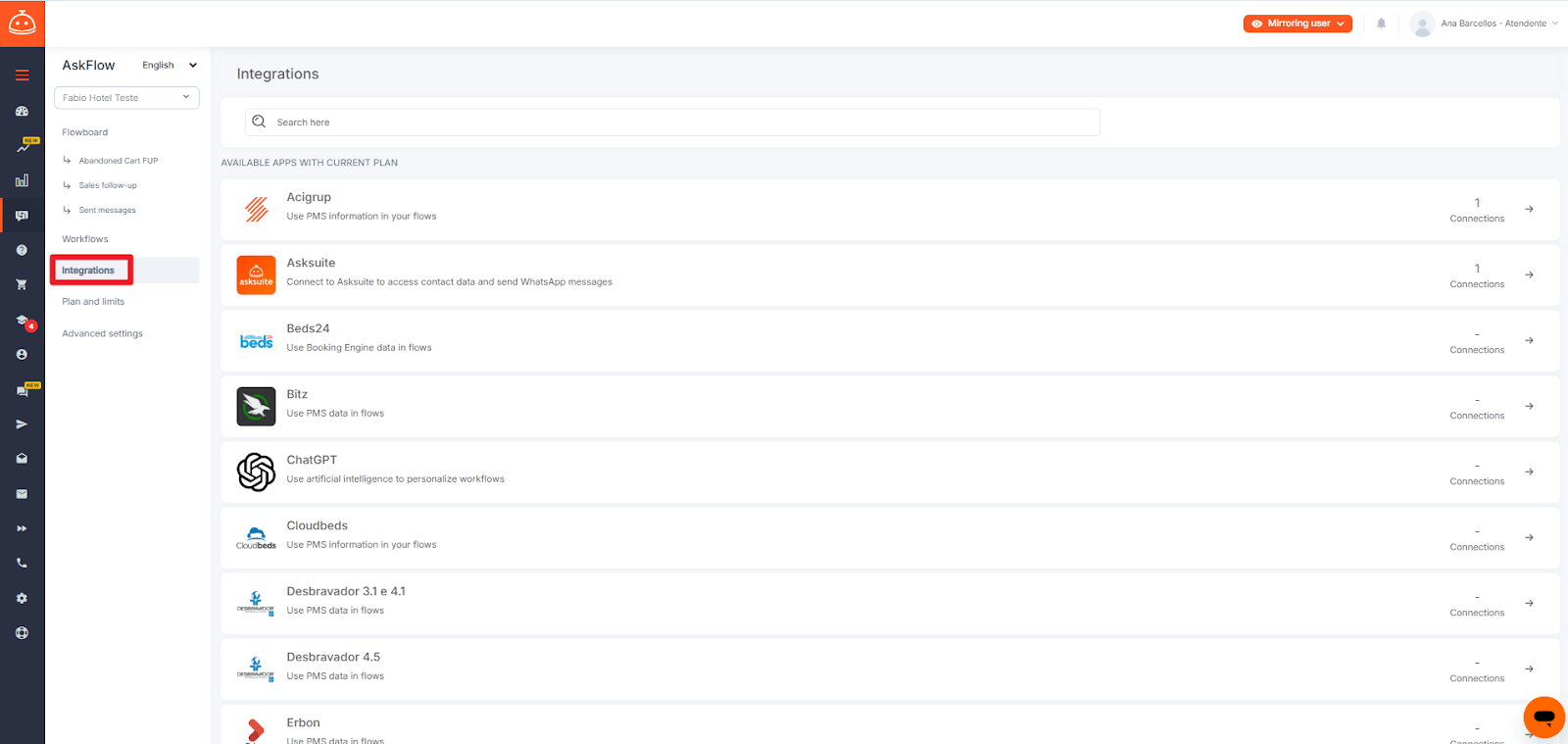The height and width of the screenshot is (744, 1568).
Task: Open Plan and limits page
Action: tap(93, 302)
